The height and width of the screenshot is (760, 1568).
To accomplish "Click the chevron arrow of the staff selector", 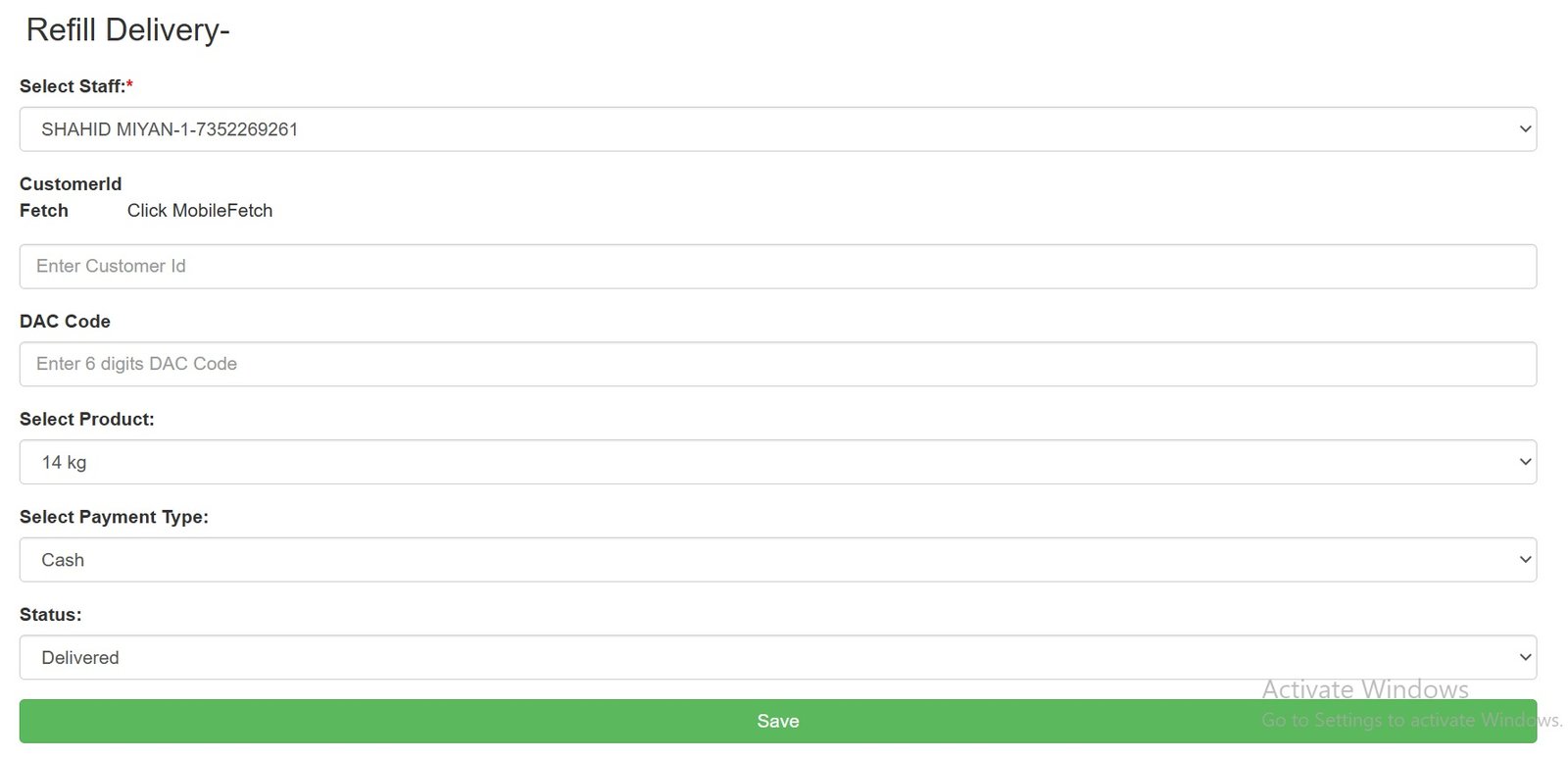I will click(1525, 129).
